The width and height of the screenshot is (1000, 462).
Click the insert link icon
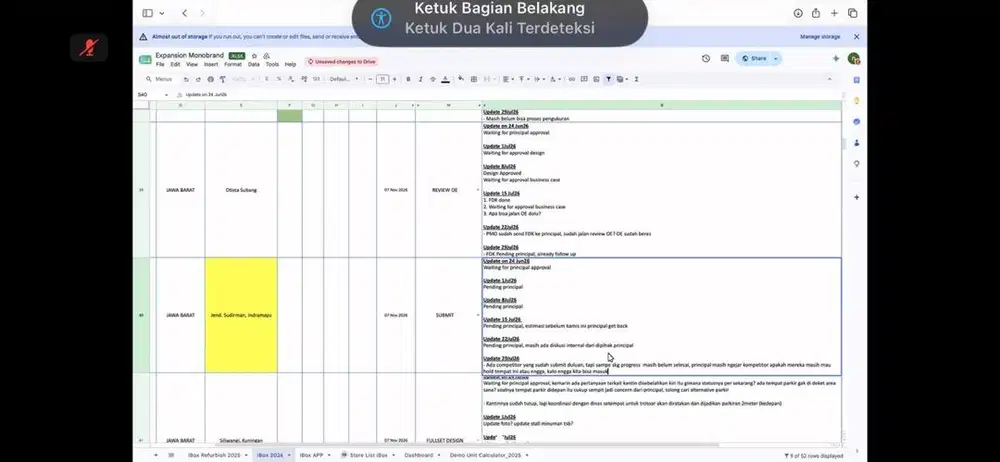click(571, 79)
